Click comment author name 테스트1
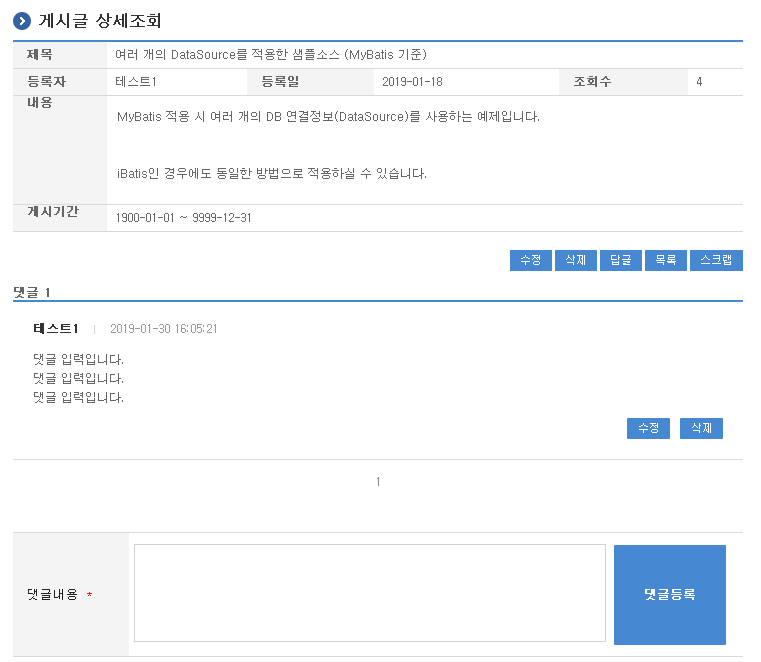Viewport: 761px width, 662px height. (x=56, y=328)
